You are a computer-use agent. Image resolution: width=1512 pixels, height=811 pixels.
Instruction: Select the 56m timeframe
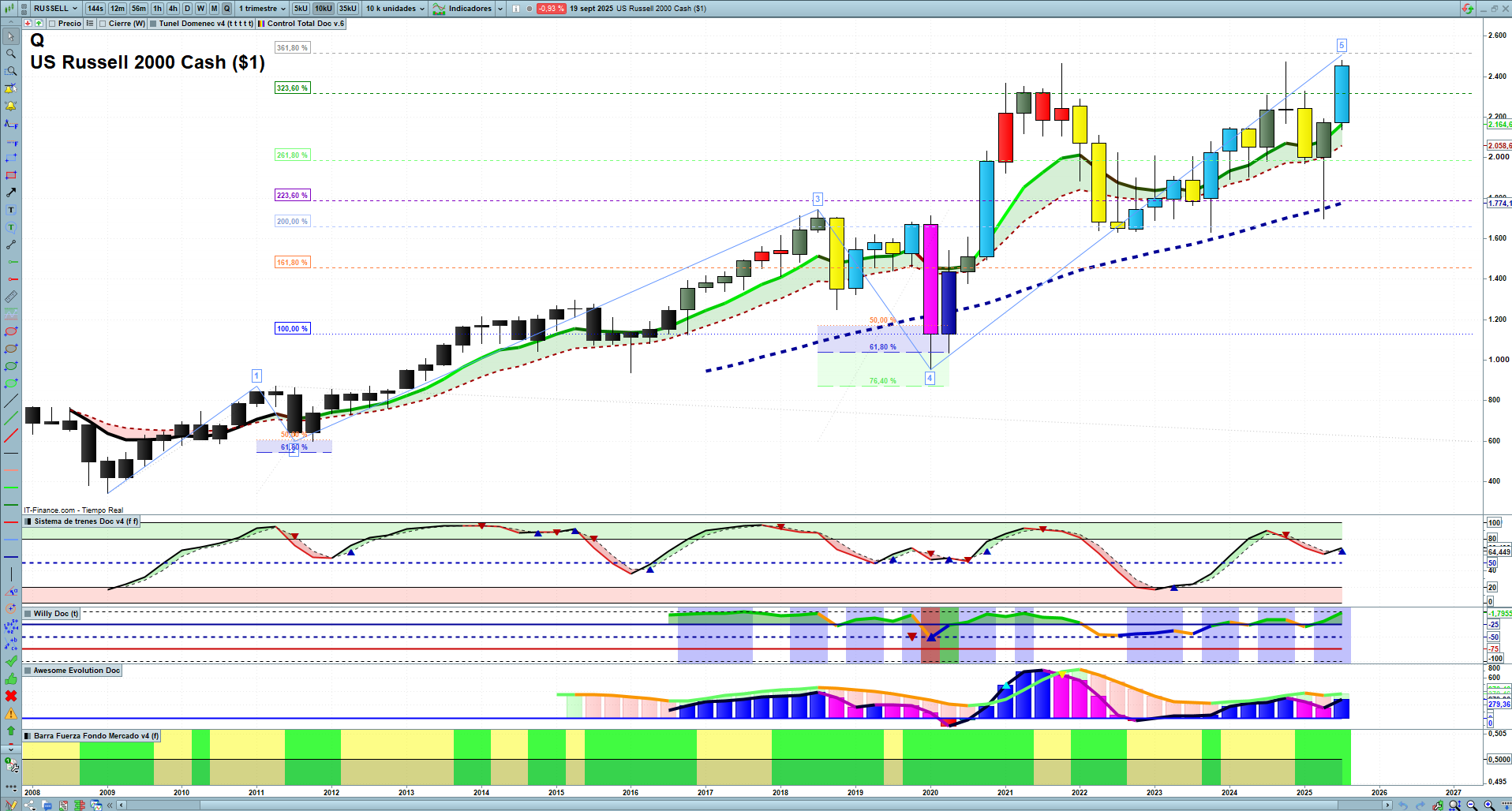[139, 9]
